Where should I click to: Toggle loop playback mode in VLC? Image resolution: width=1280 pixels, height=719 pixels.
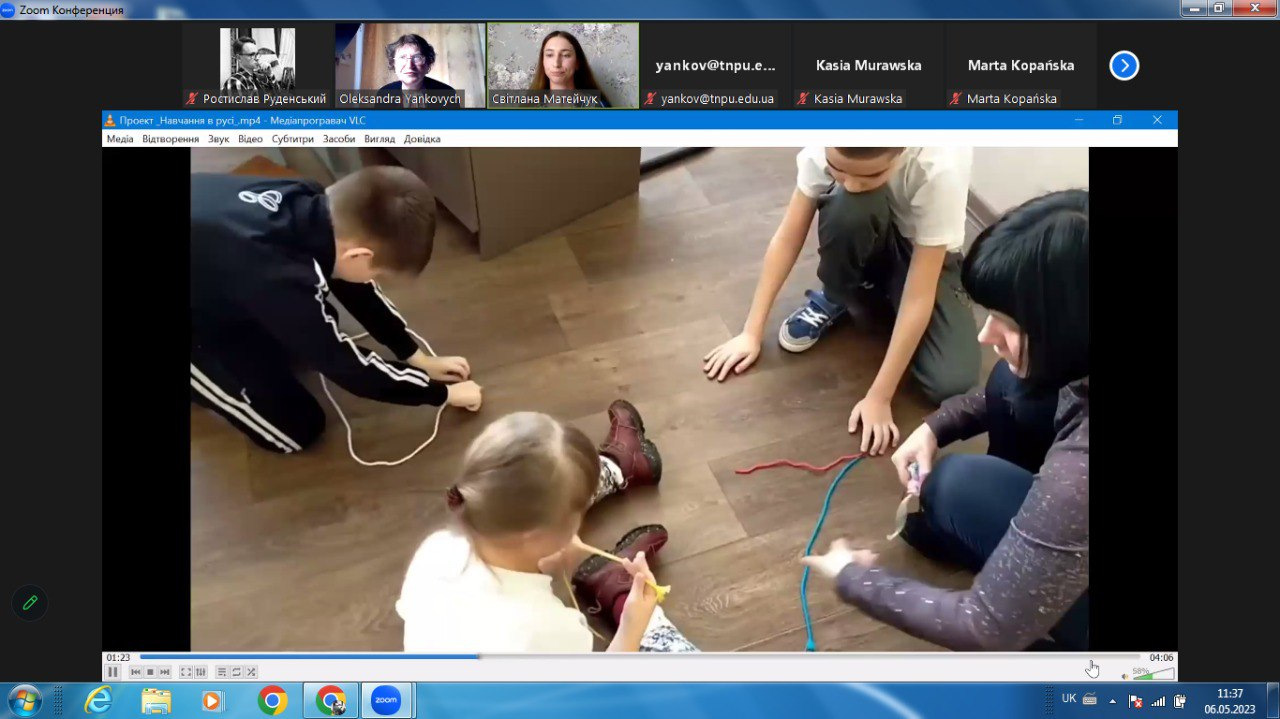(x=236, y=672)
